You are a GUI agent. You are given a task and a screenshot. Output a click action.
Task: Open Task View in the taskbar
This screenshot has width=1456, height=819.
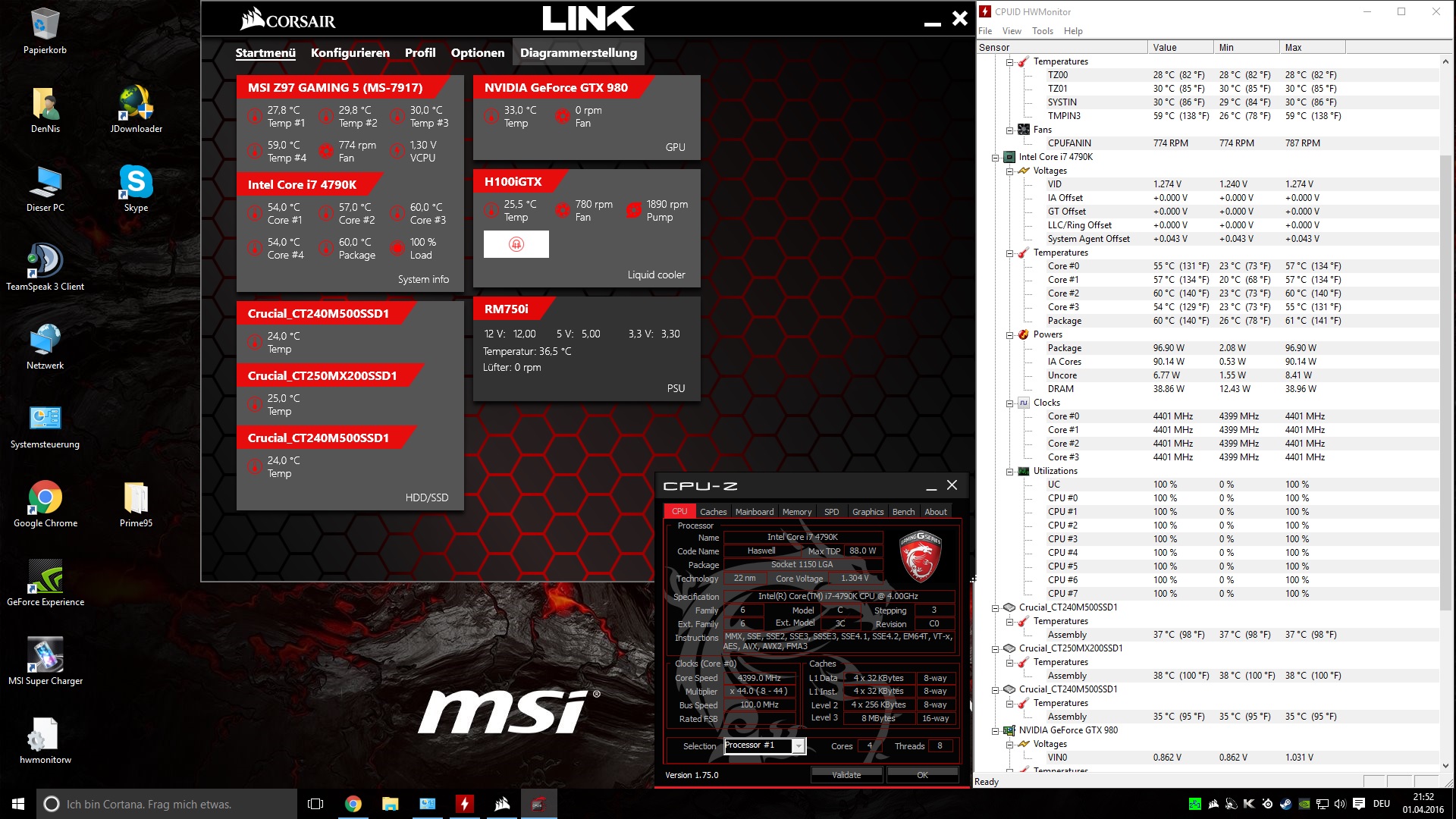(x=315, y=804)
